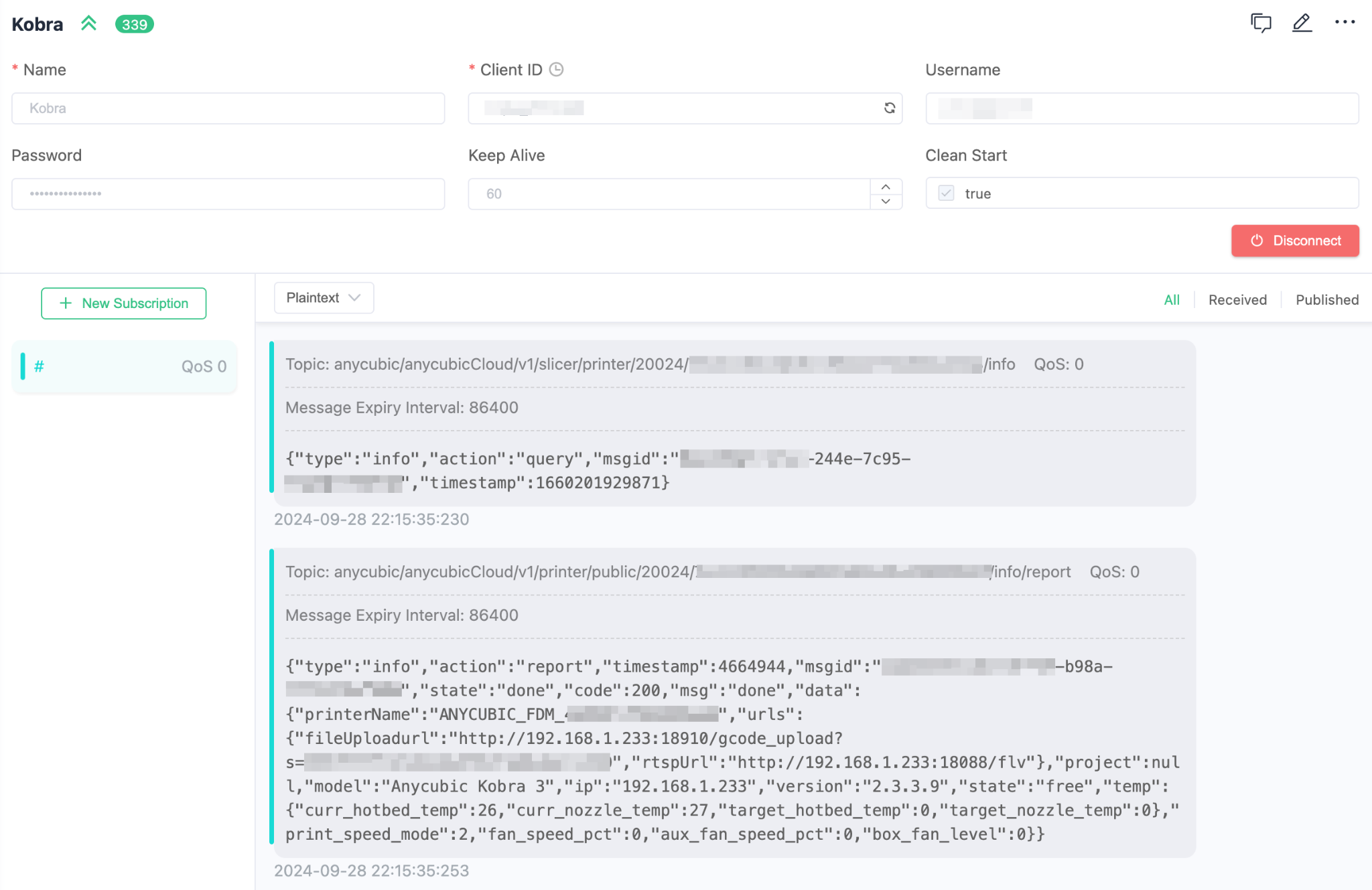
Task: Click the Client ID clock icon
Action: pos(556,70)
